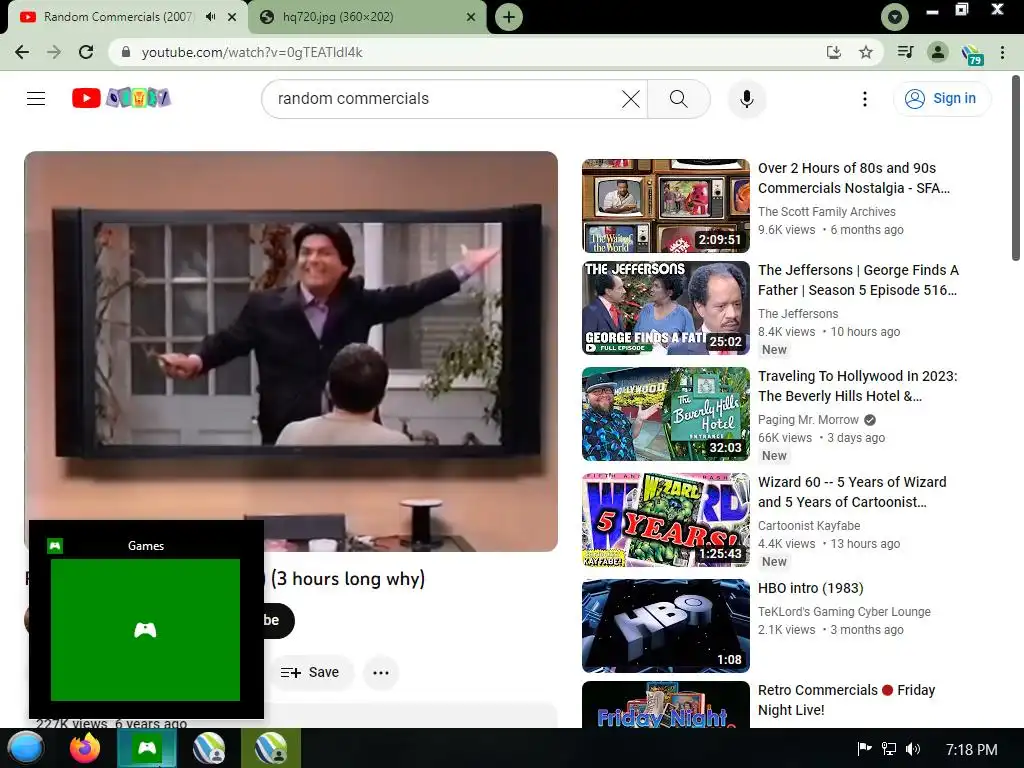Visit TeKLord's Gaming Cyber Lounge channel
This screenshot has width=1024, height=768.
(844, 612)
